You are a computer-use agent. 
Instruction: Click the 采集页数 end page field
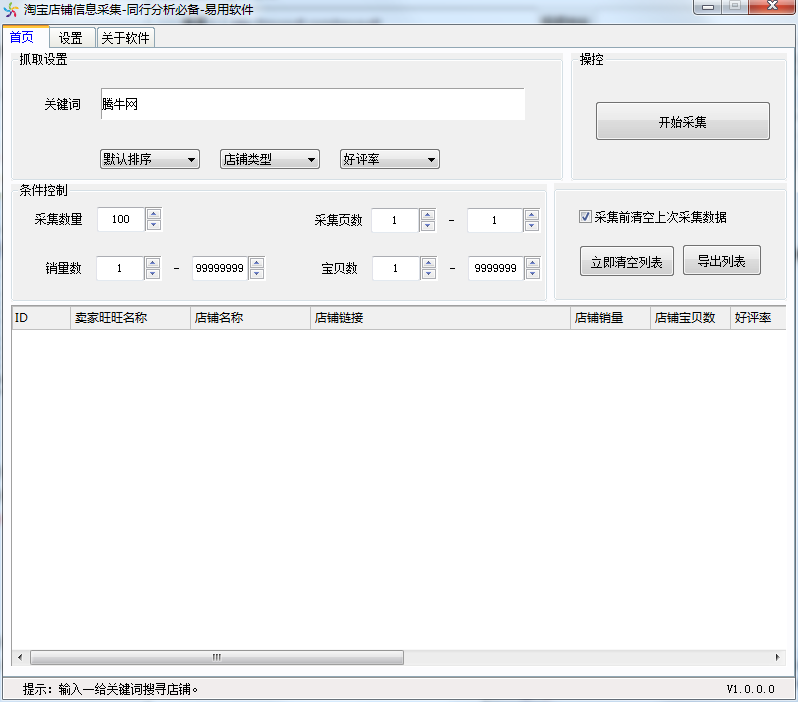click(x=495, y=220)
